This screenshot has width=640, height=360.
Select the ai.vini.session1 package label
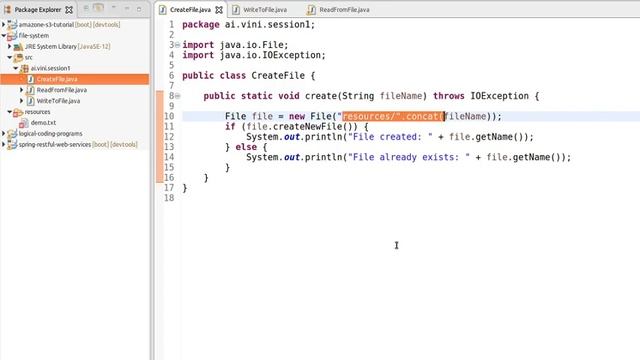coord(50,68)
